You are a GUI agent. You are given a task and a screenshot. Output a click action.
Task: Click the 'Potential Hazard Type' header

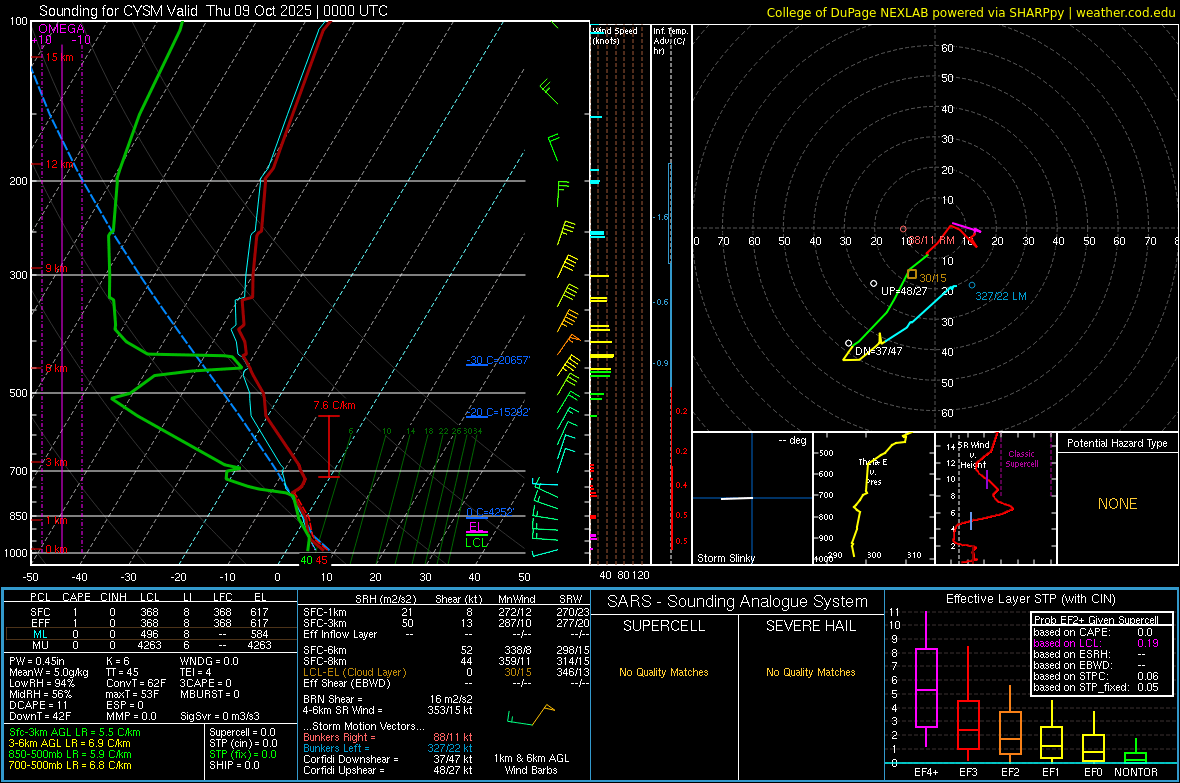1117,443
